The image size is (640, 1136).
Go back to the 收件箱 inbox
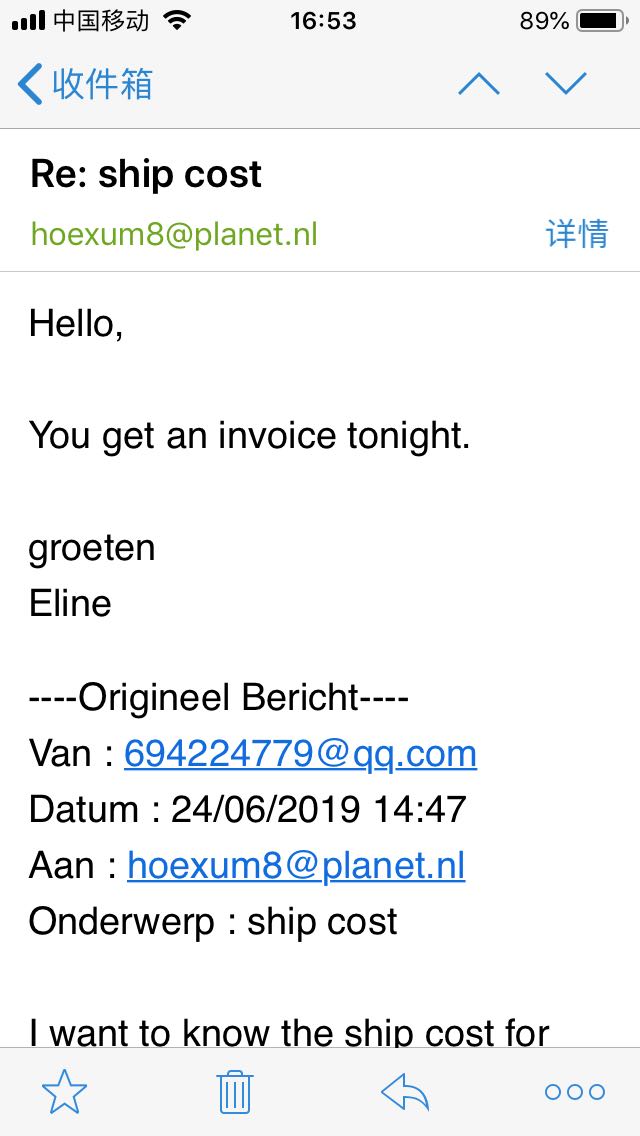86,84
